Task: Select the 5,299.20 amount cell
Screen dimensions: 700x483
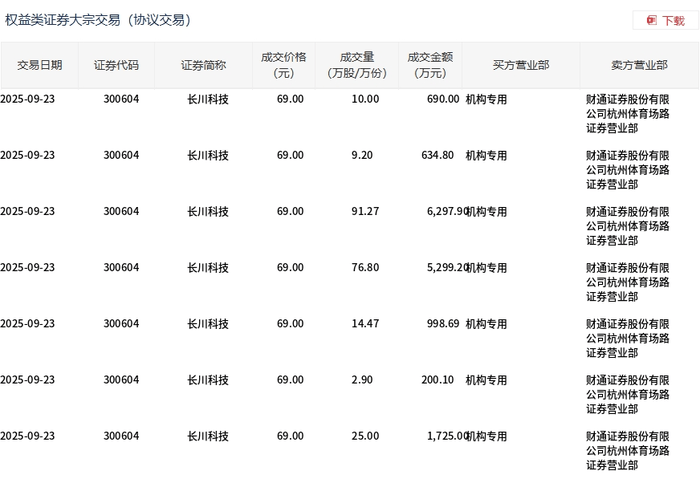Action: tap(436, 268)
